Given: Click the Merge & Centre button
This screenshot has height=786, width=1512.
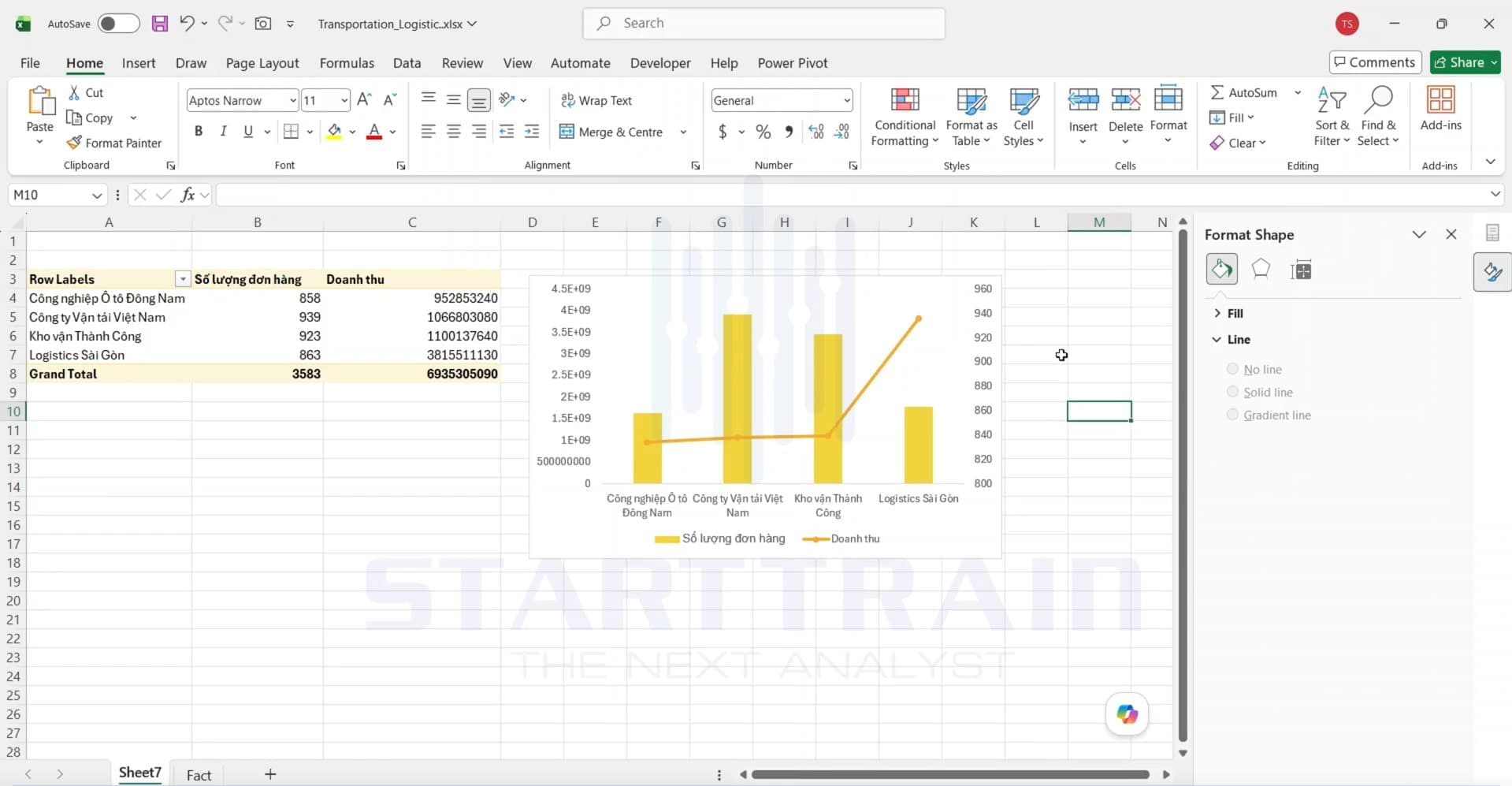Looking at the screenshot, I should tap(611, 132).
